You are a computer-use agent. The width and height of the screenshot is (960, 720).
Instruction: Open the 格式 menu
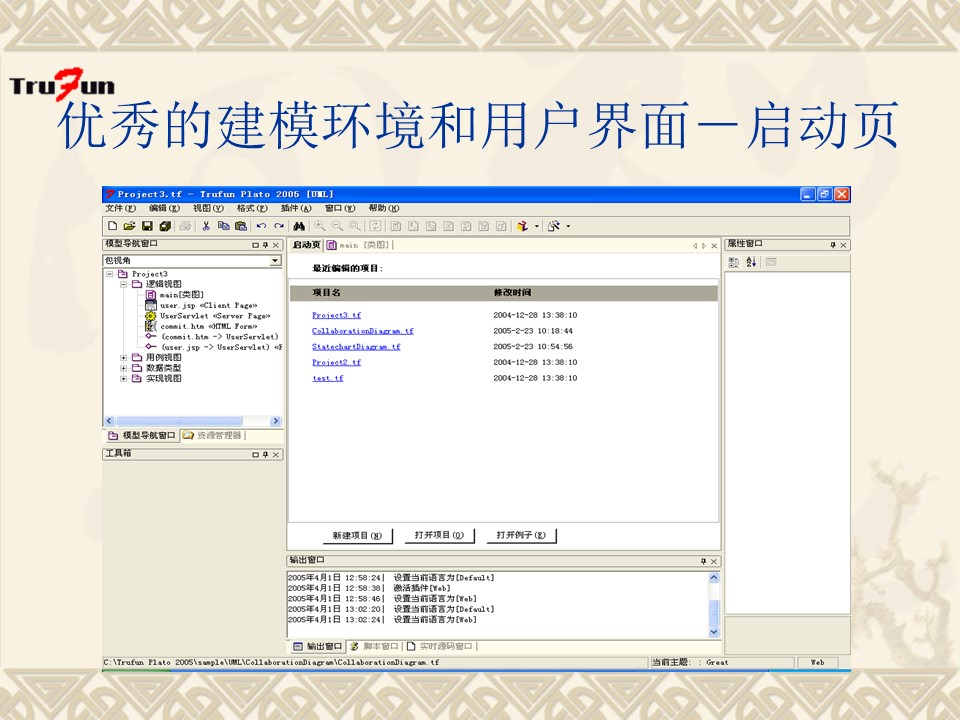252,208
